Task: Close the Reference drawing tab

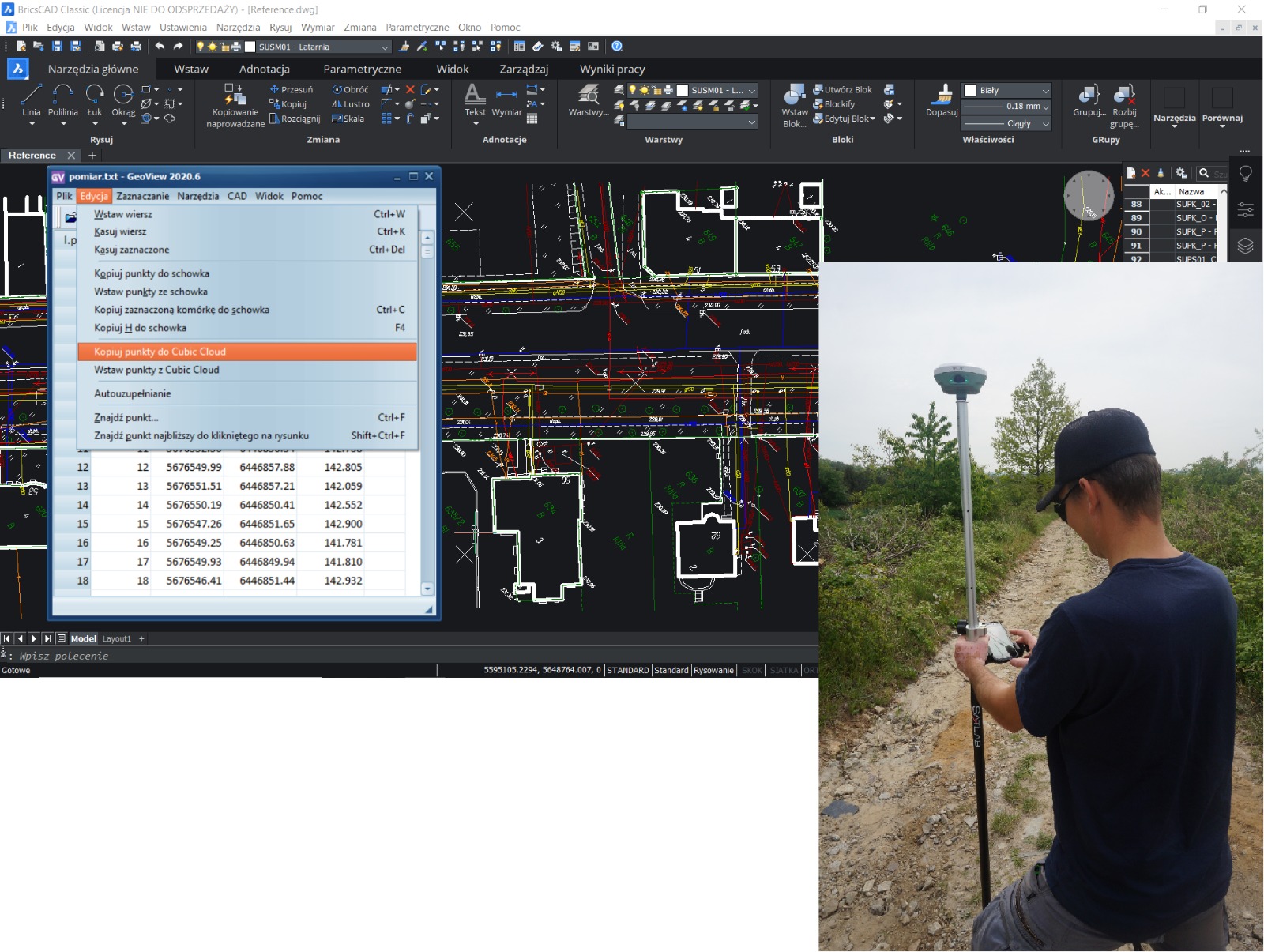Action: (71, 156)
